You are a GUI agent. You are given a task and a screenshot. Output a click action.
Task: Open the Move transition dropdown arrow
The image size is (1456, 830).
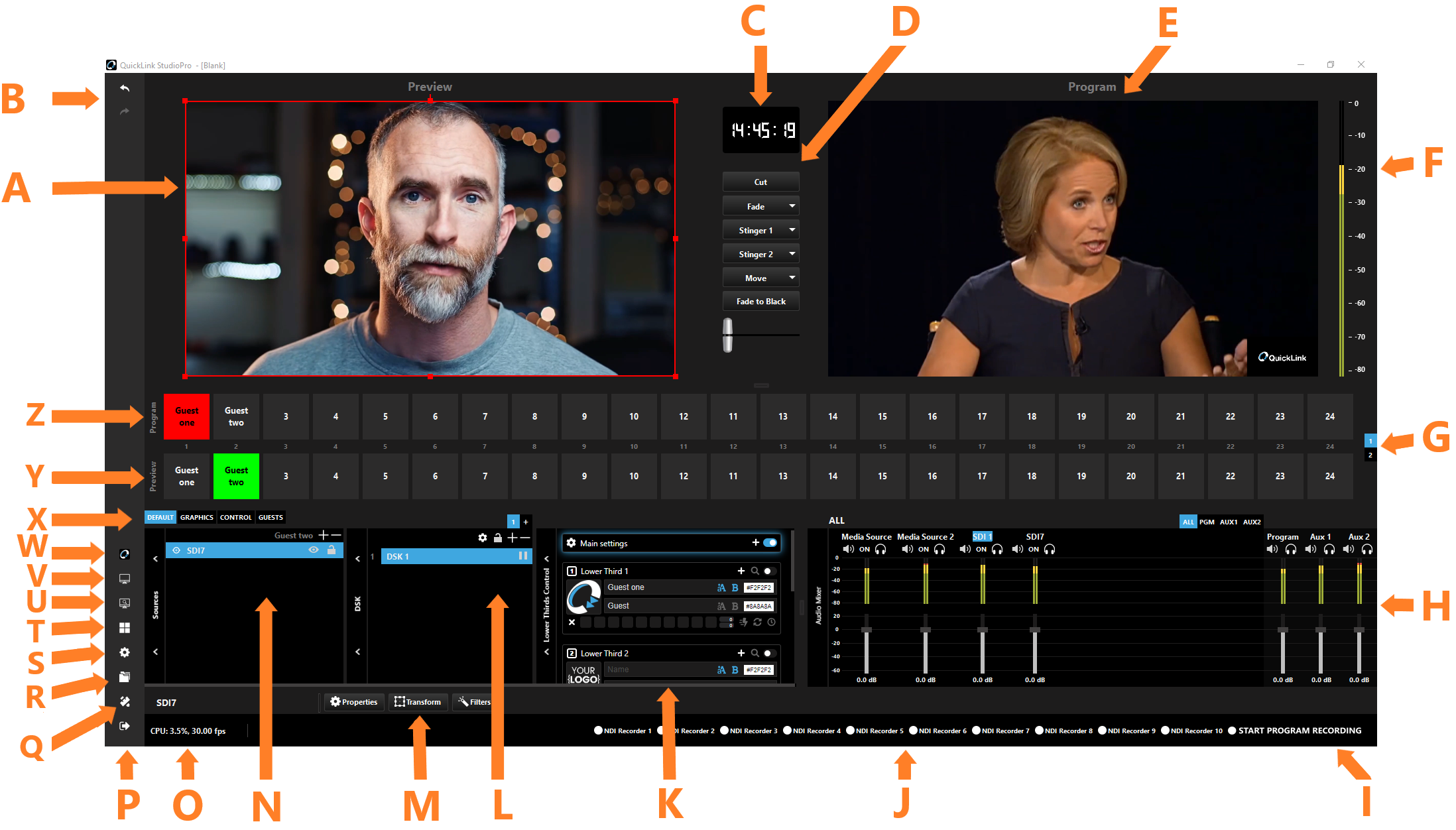pos(792,278)
